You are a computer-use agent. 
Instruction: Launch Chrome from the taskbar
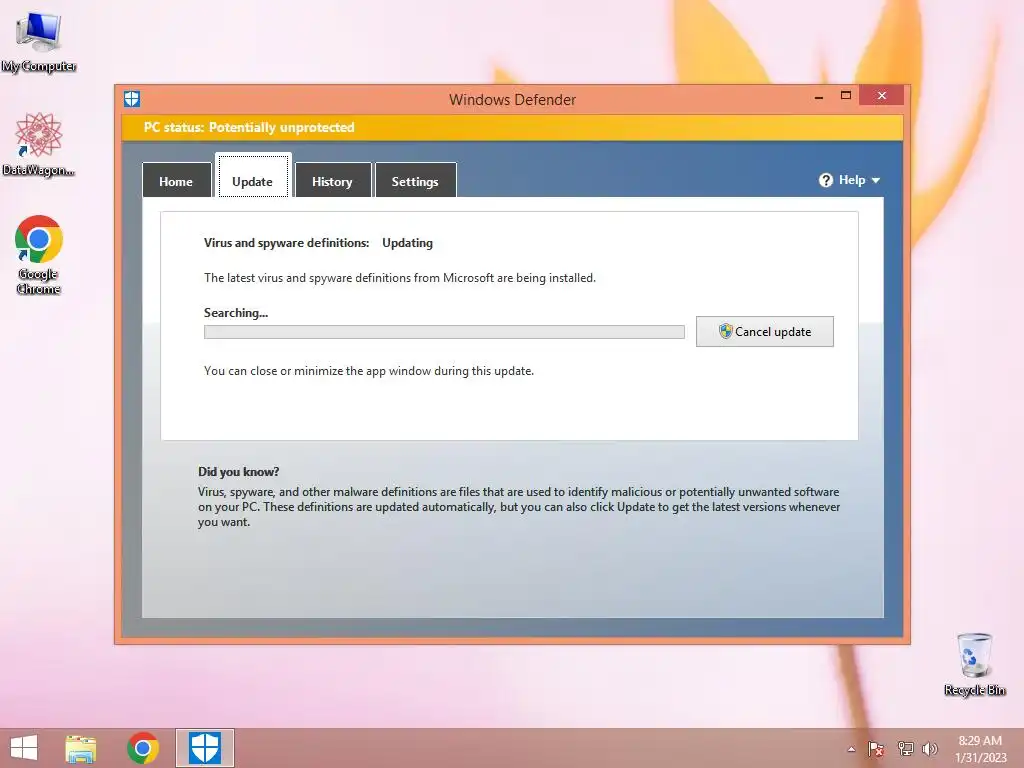(143, 748)
